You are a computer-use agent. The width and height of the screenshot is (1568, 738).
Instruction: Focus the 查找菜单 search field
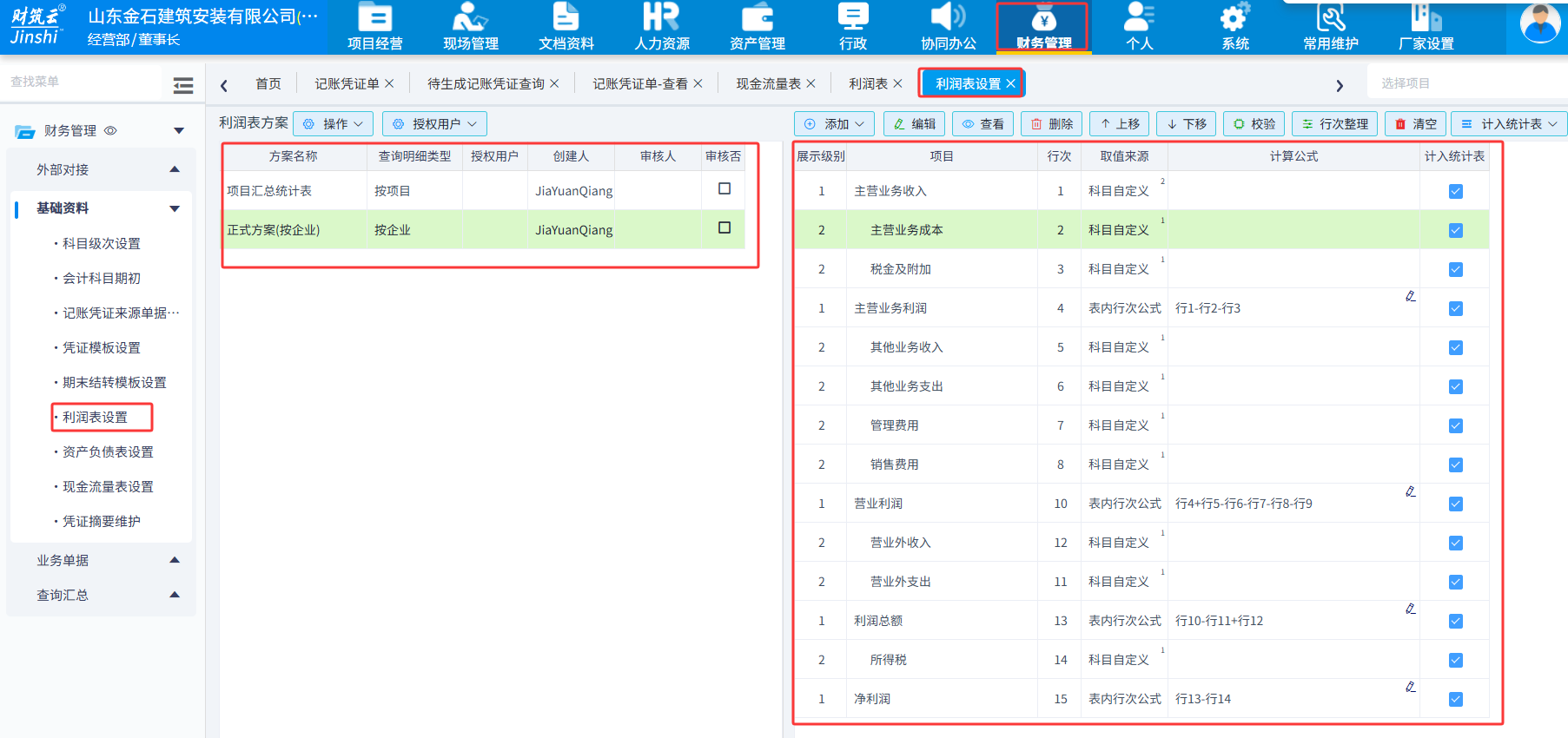[83, 82]
